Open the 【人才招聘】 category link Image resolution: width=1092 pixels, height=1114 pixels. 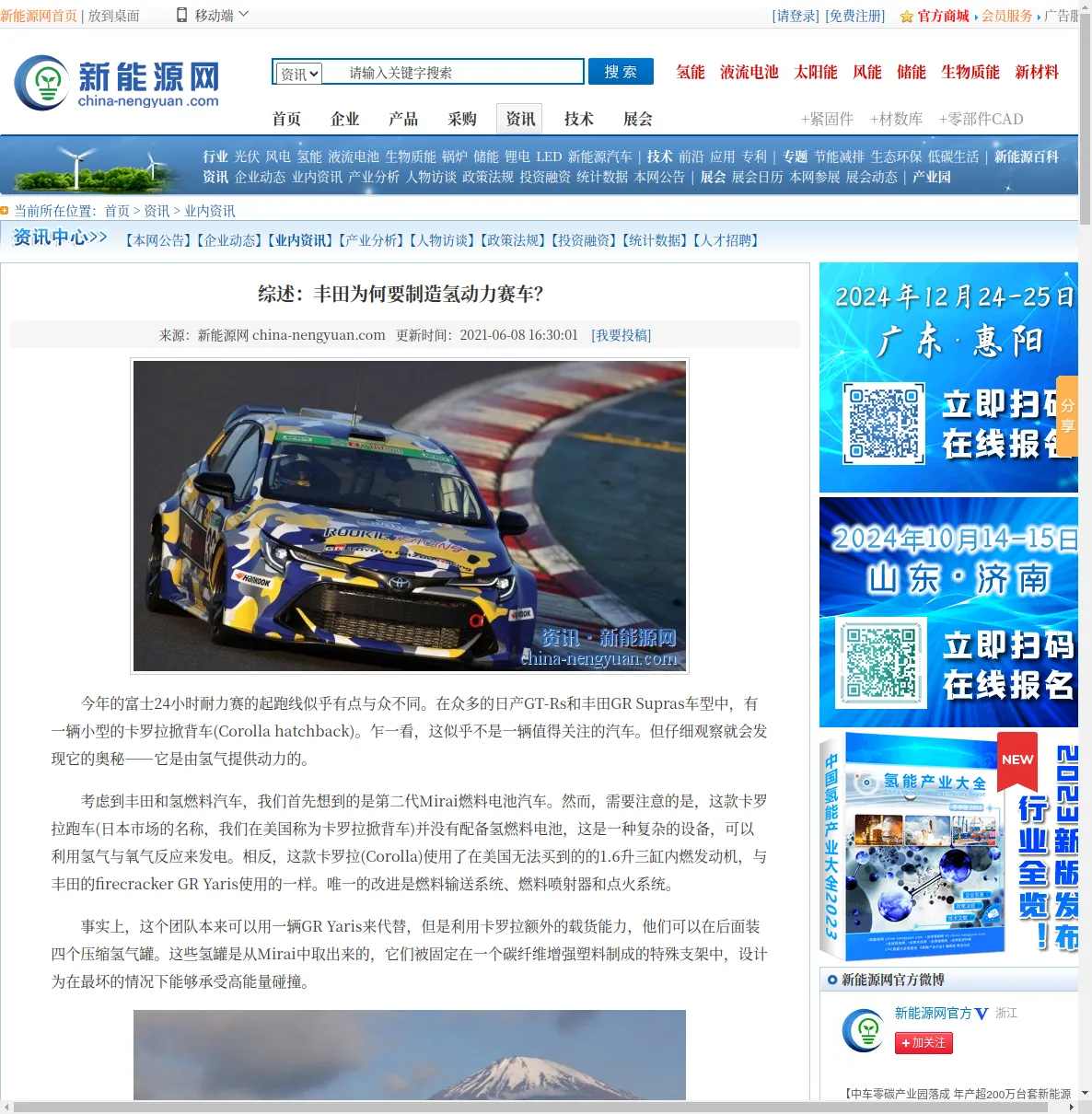pyautogui.click(x=726, y=240)
